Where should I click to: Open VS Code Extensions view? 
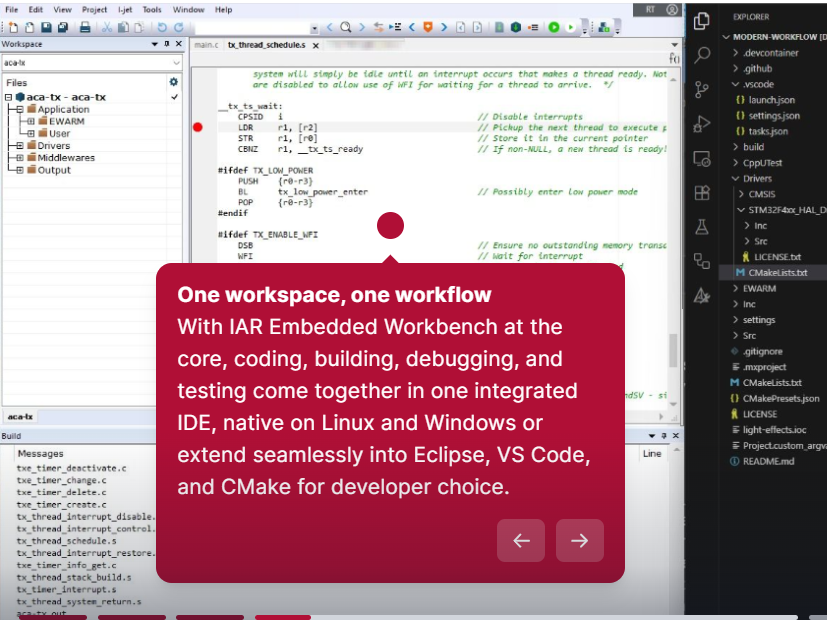pyautogui.click(x=702, y=193)
